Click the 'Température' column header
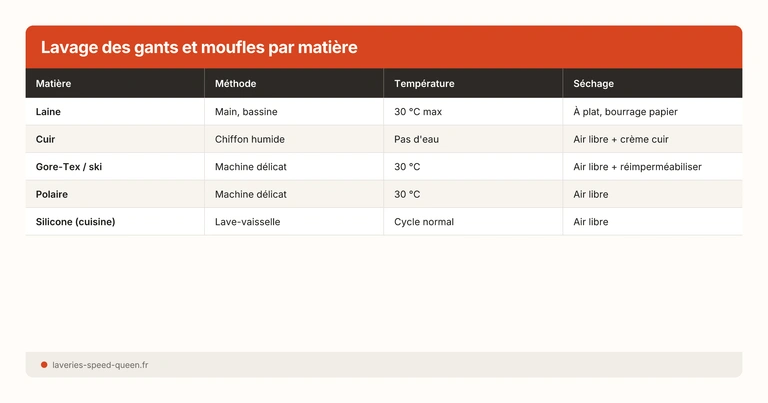The width and height of the screenshot is (768, 403). tap(424, 84)
